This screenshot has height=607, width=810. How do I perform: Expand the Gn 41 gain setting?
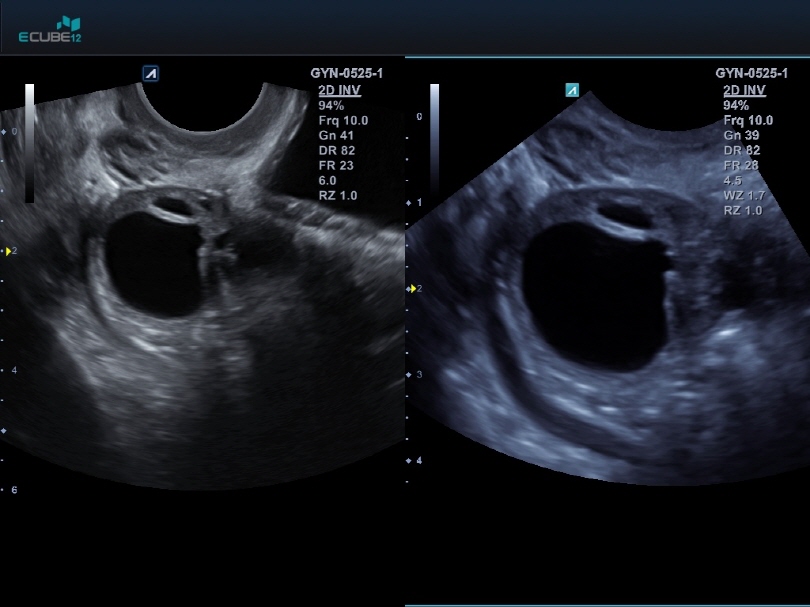point(336,135)
